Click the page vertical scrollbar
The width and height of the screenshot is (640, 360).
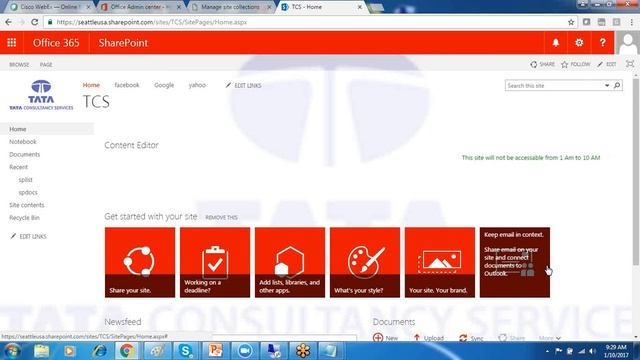[x=636, y=171]
